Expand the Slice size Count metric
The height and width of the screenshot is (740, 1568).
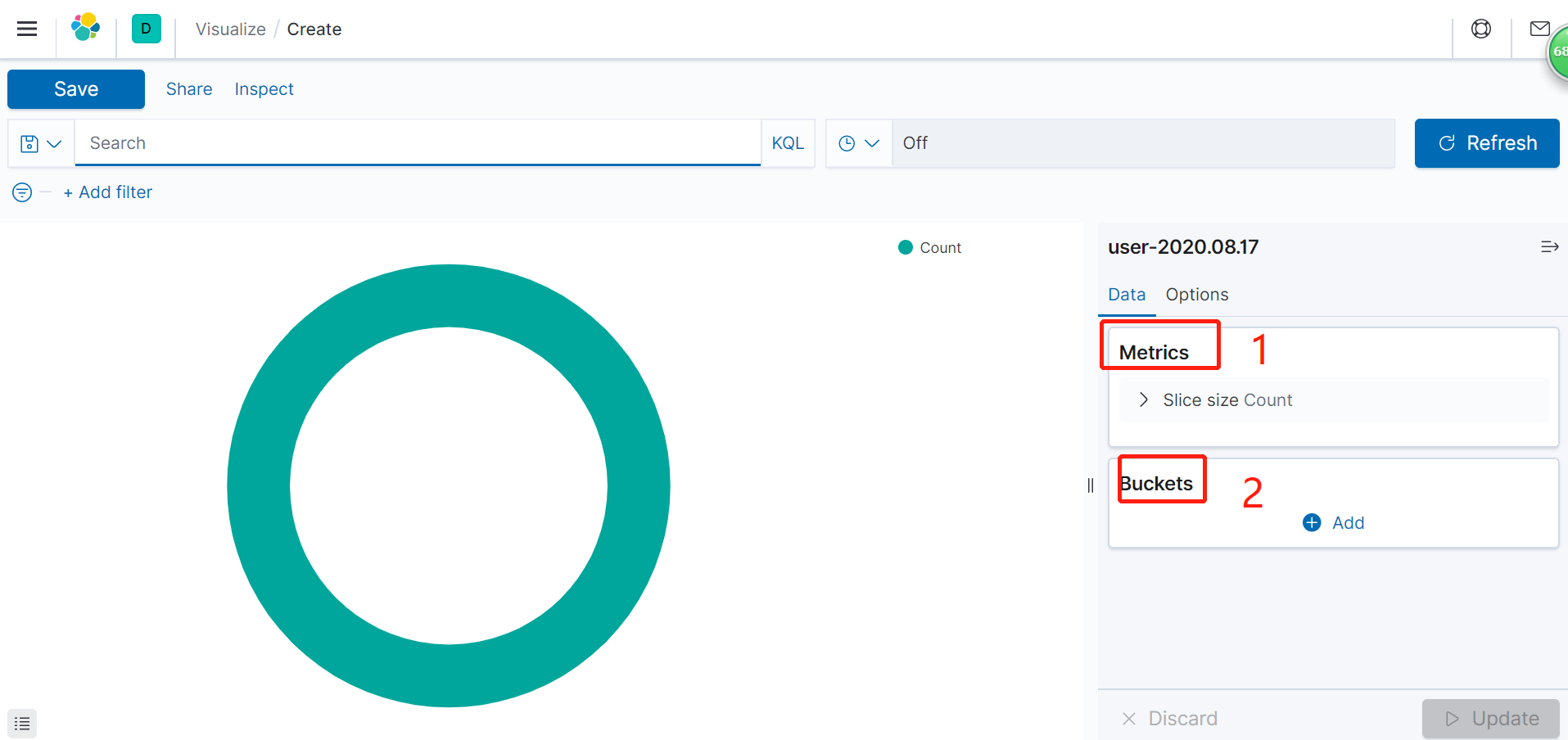(1333, 400)
